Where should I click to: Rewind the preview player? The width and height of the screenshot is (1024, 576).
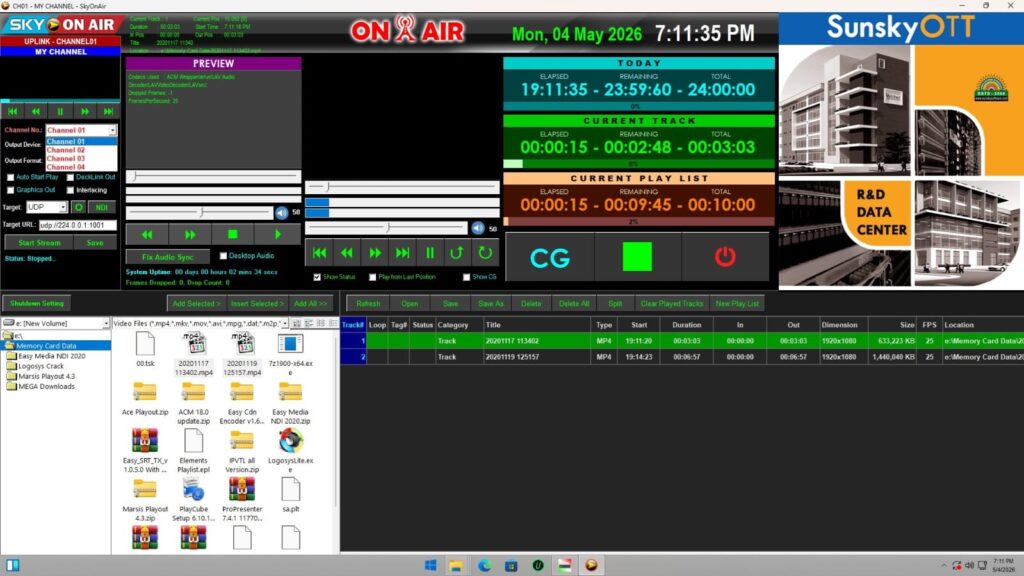click(147, 234)
